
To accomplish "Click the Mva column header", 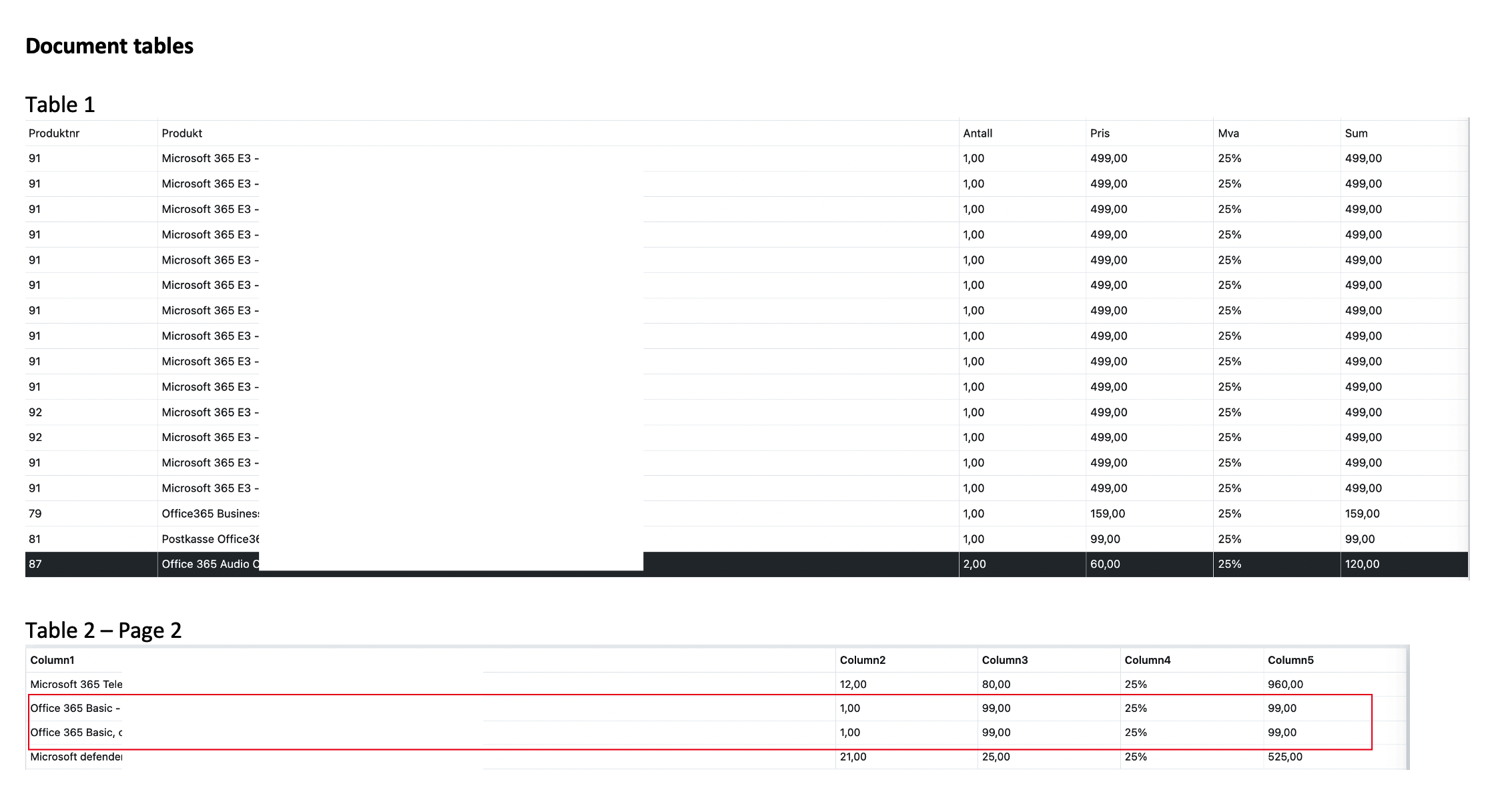I will tap(1228, 133).
